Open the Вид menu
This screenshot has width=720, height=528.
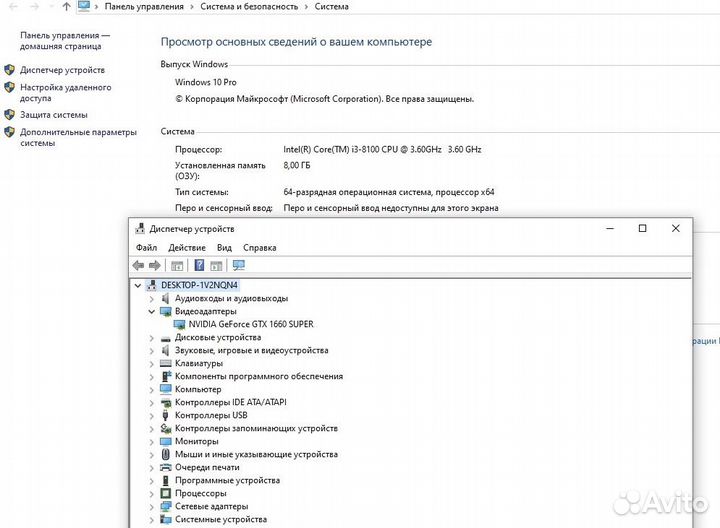point(224,247)
